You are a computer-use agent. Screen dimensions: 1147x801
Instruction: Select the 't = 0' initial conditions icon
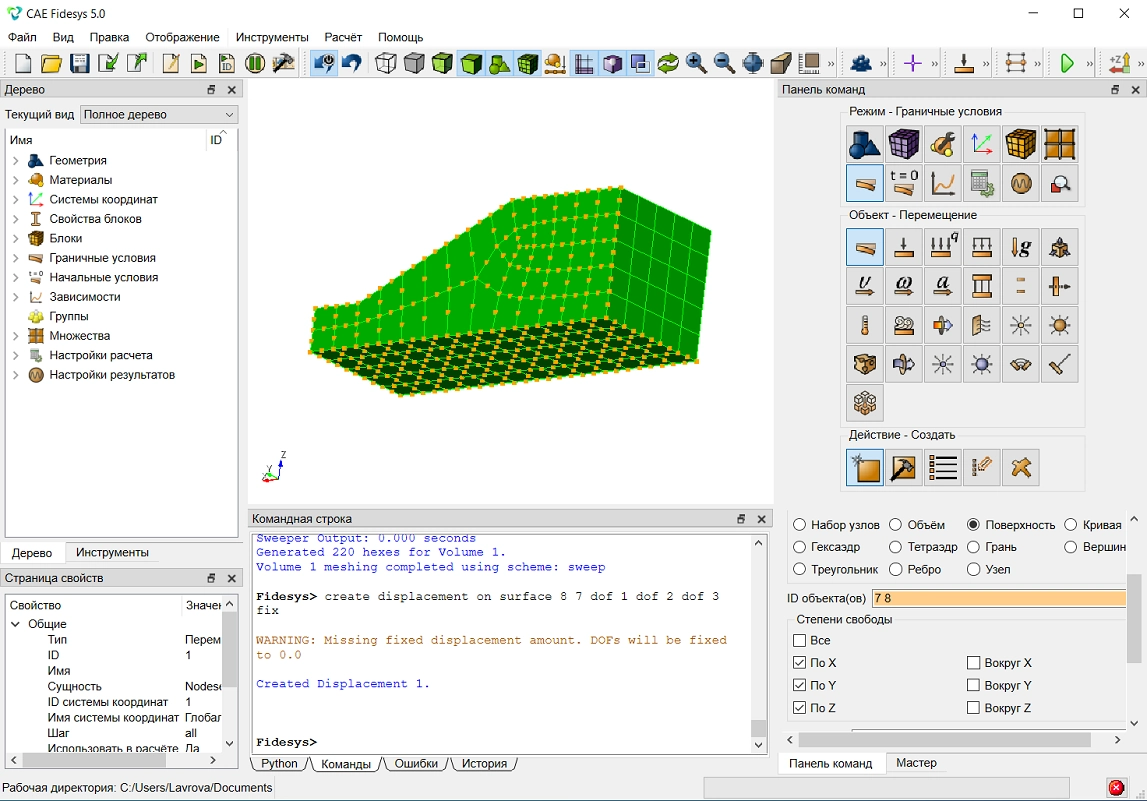pyautogui.click(x=903, y=182)
